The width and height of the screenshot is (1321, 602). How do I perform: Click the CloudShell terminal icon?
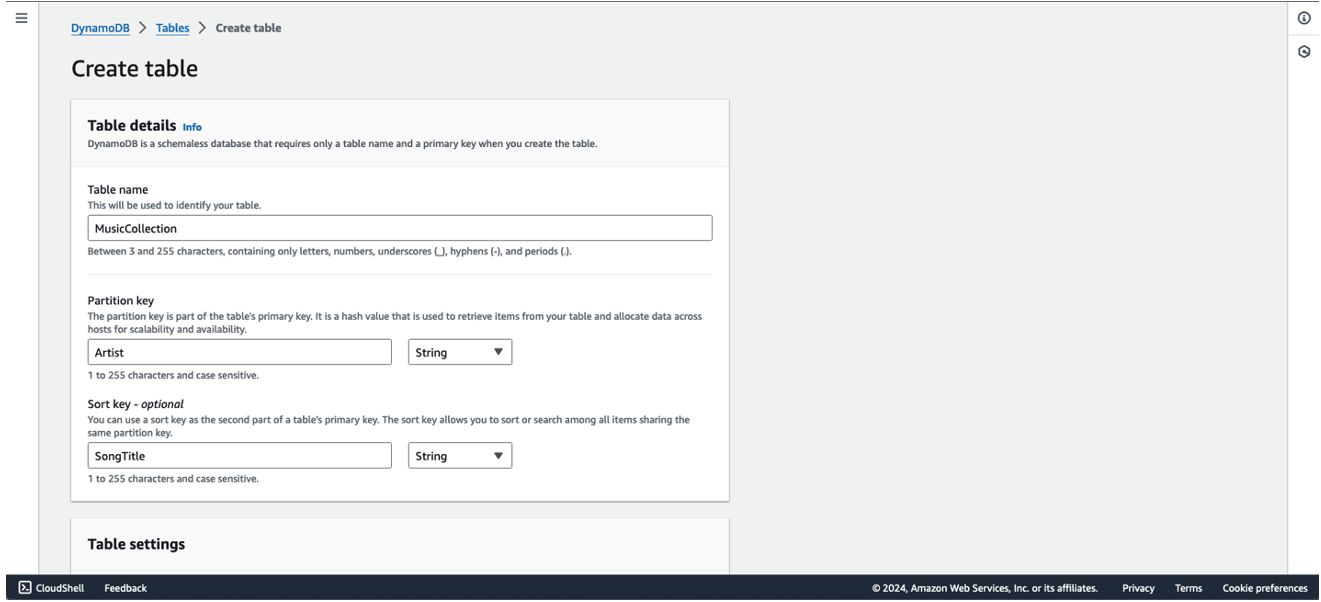point(25,588)
